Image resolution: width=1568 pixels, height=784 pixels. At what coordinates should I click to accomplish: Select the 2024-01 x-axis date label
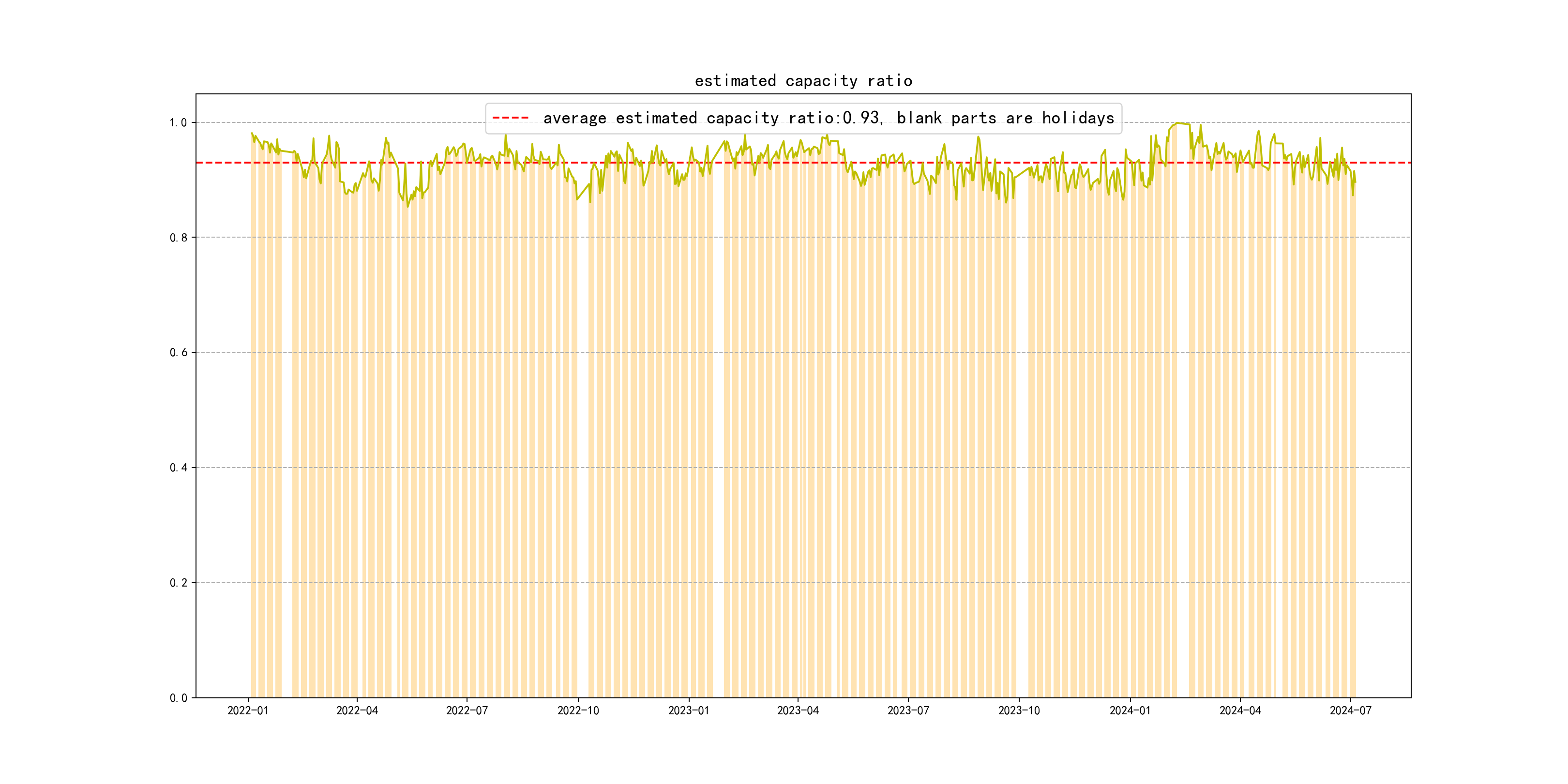point(1130,711)
